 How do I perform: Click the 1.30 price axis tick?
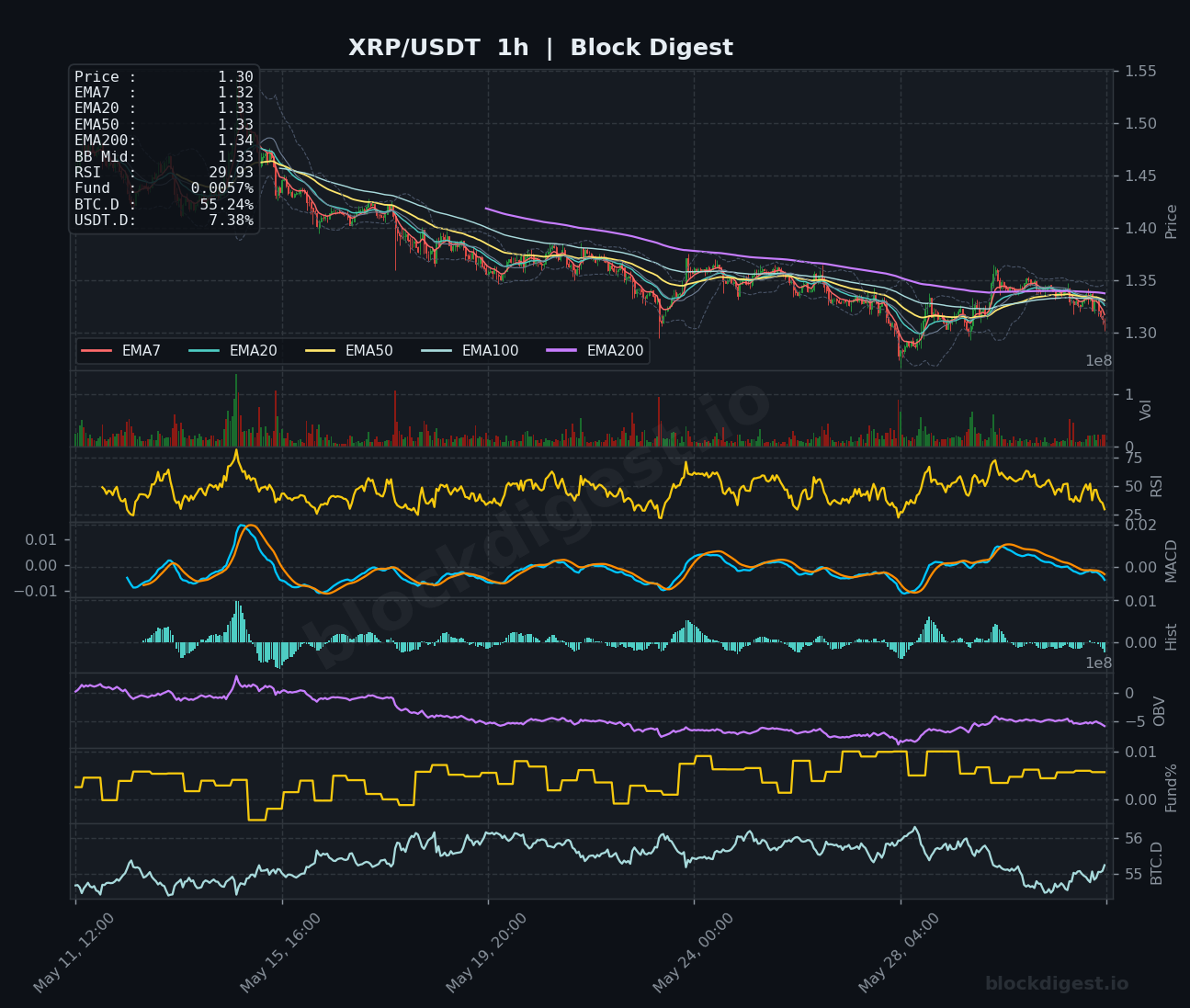tap(1139, 334)
